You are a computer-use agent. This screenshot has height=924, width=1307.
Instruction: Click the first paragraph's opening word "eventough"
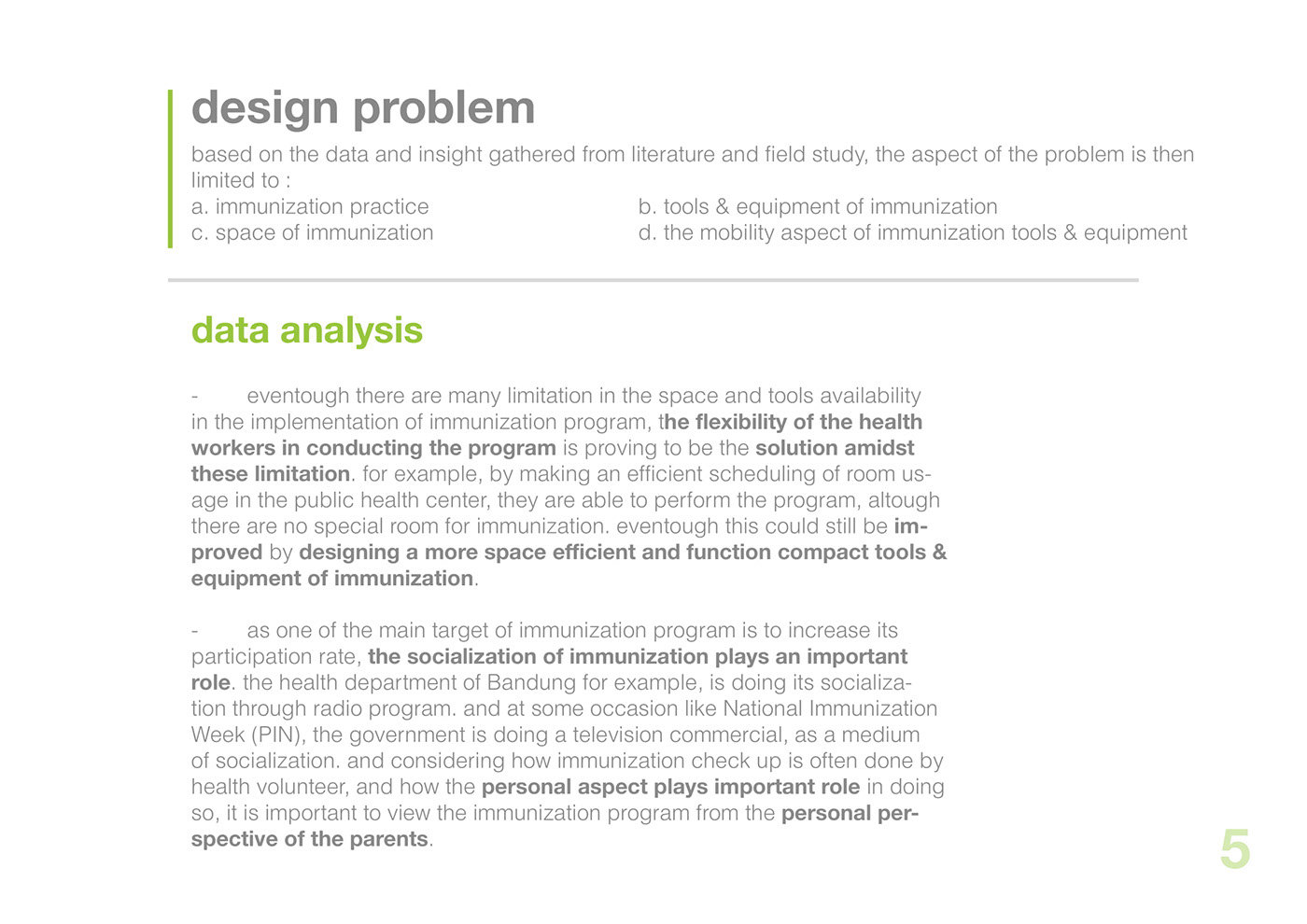click(298, 396)
